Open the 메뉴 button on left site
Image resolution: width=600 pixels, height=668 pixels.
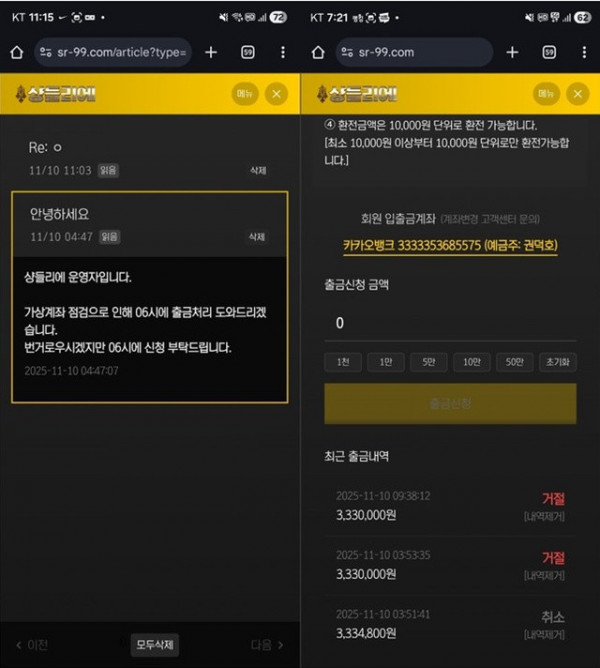coord(245,95)
